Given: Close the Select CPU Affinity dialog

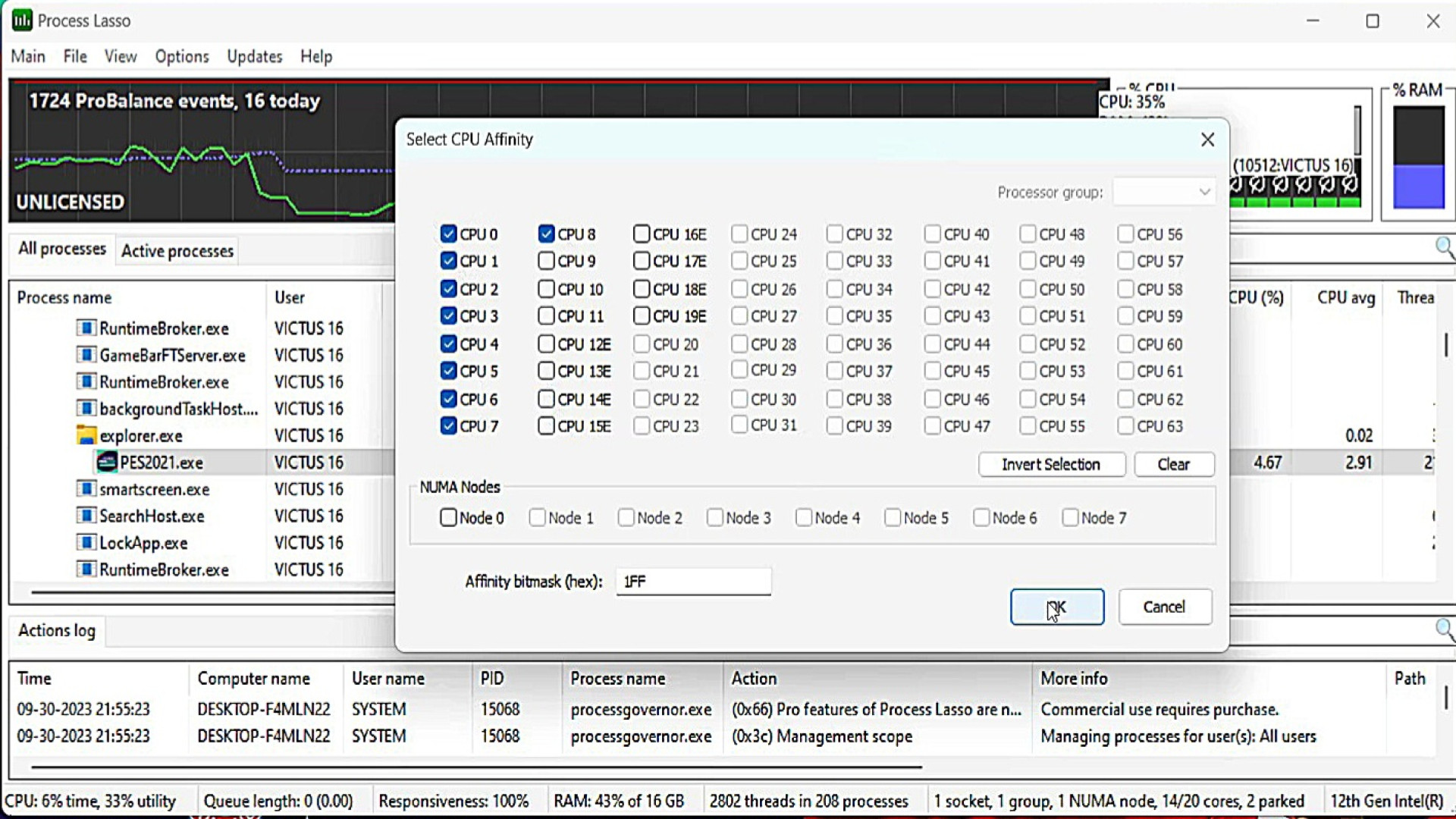Looking at the screenshot, I should [1207, 140].
